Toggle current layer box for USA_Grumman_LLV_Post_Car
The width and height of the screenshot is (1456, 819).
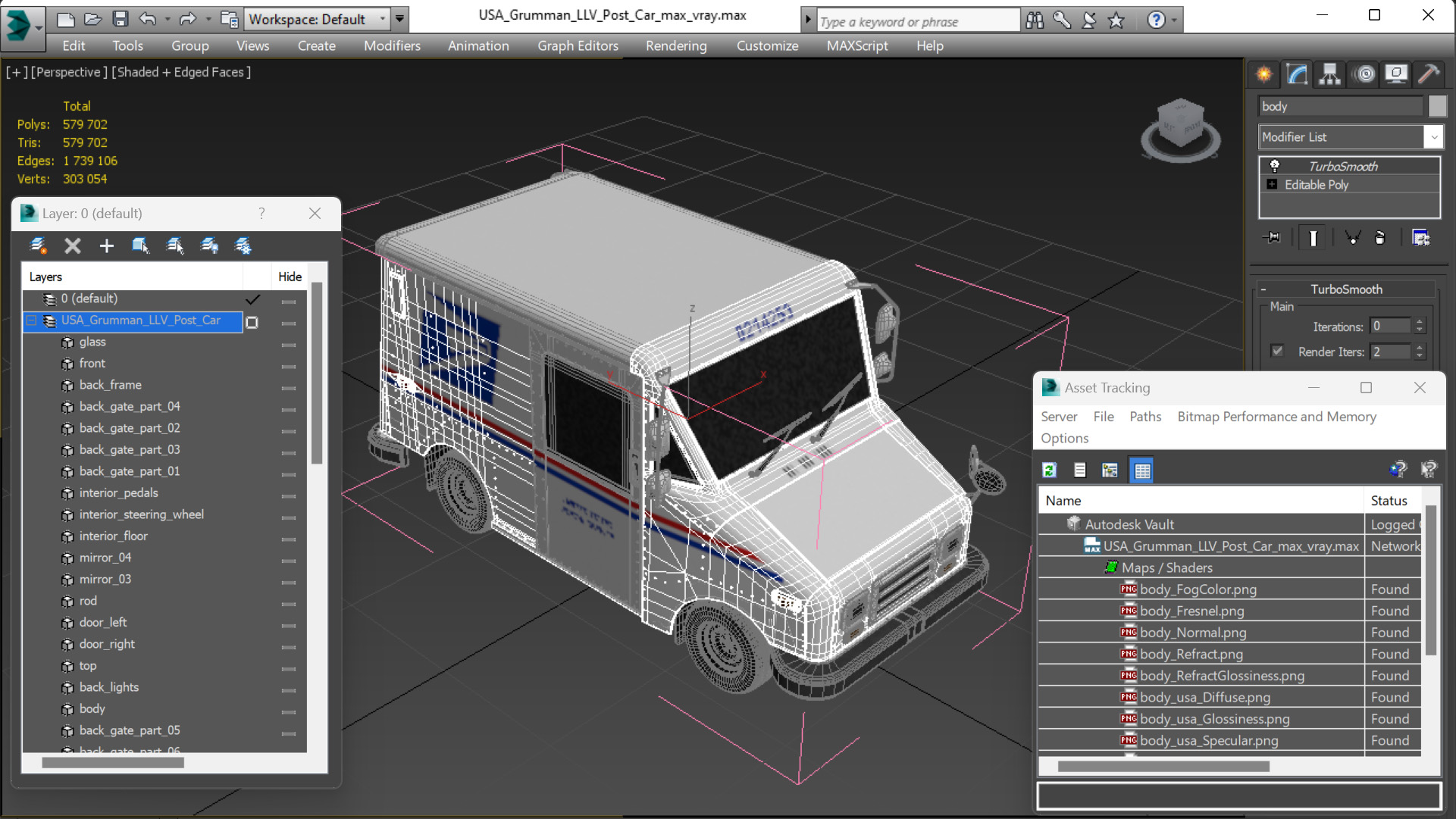252,322
